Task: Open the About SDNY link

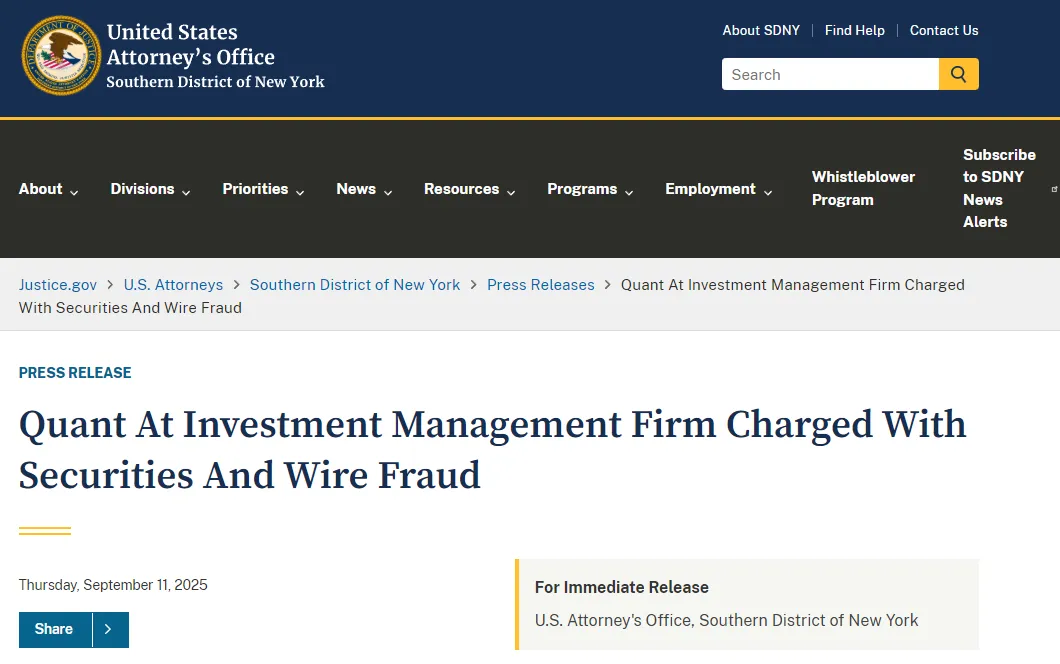Action: [x=761, y=30]
